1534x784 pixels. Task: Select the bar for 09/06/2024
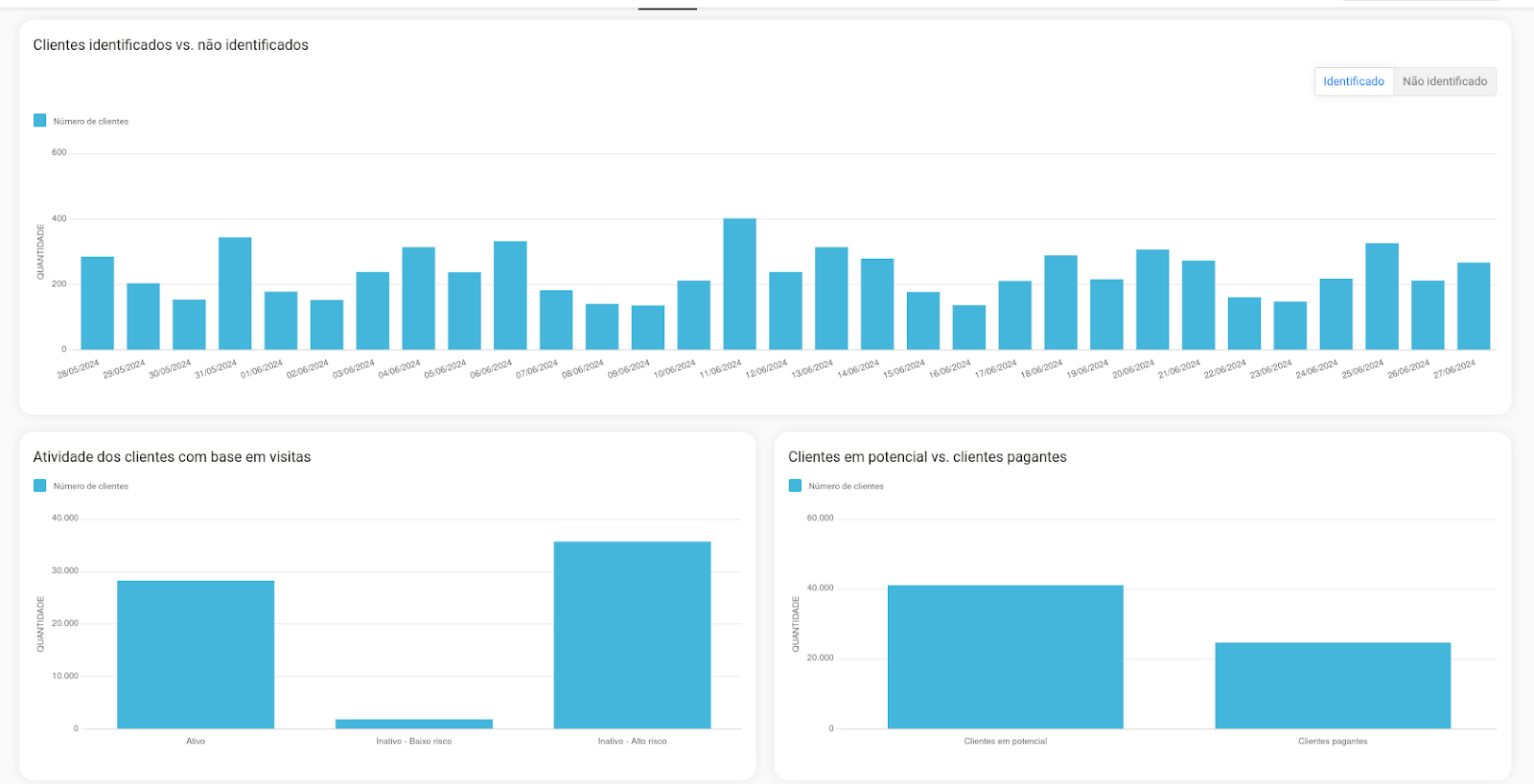point(647,328)
